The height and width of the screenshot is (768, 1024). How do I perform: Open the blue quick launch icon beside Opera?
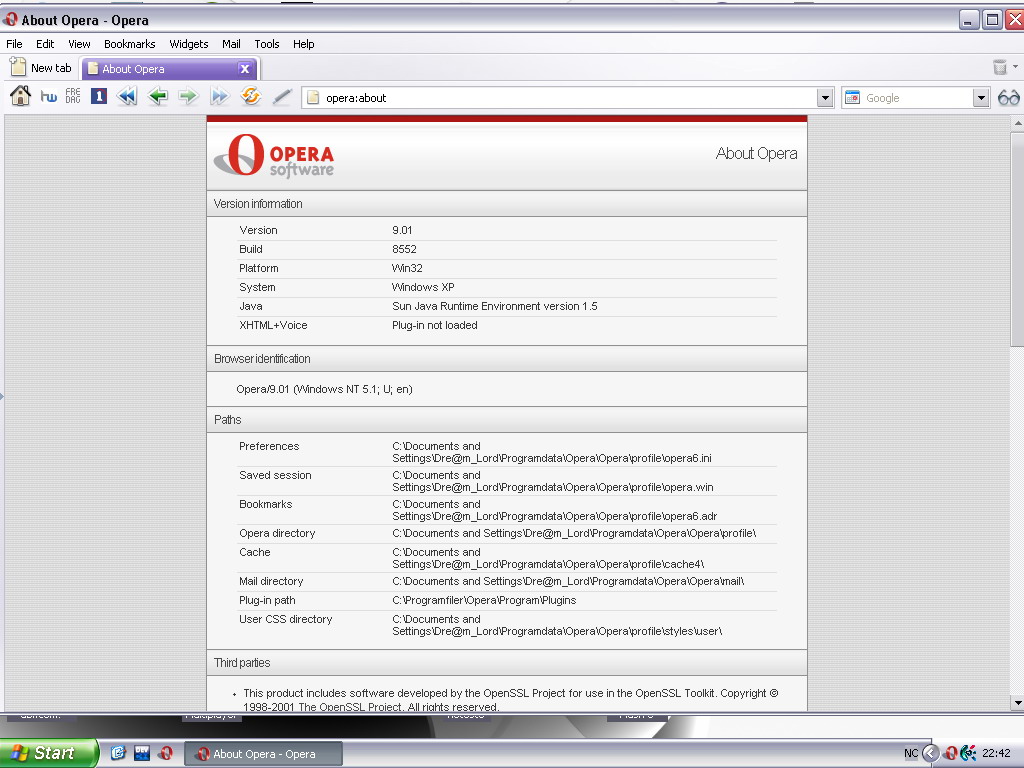[142, 753]
